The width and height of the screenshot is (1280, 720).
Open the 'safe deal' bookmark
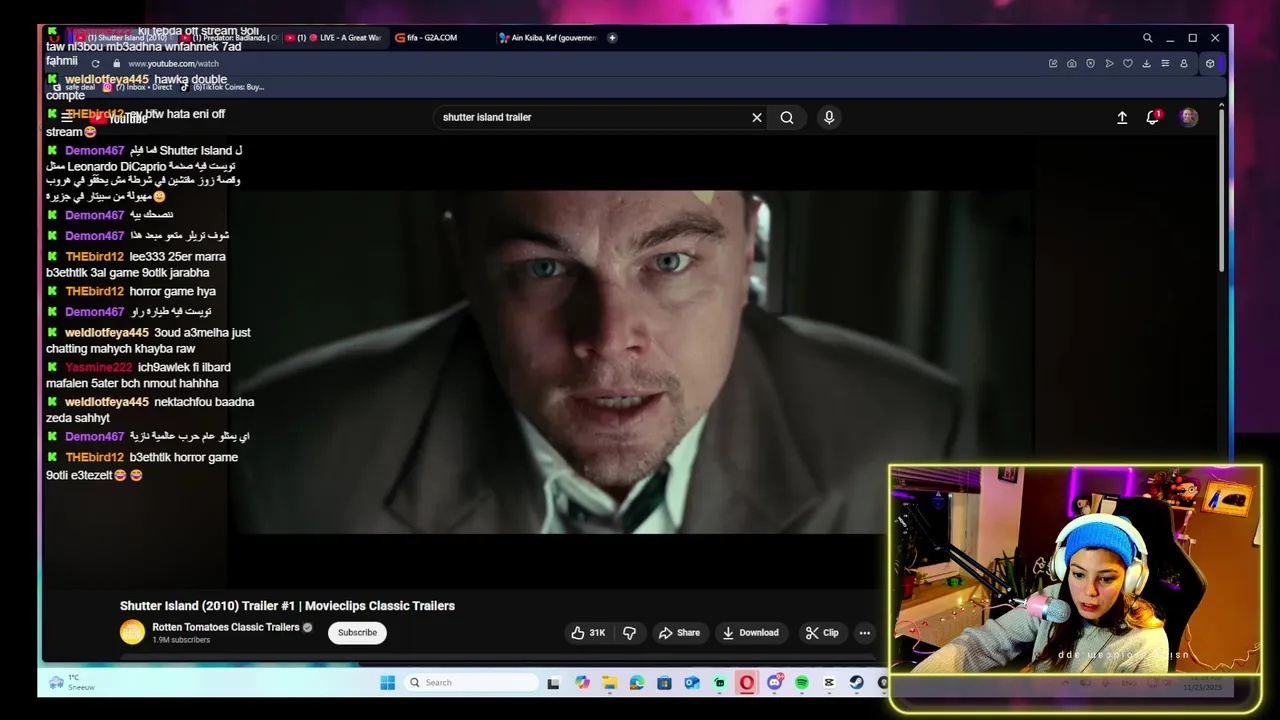(74, 87)
